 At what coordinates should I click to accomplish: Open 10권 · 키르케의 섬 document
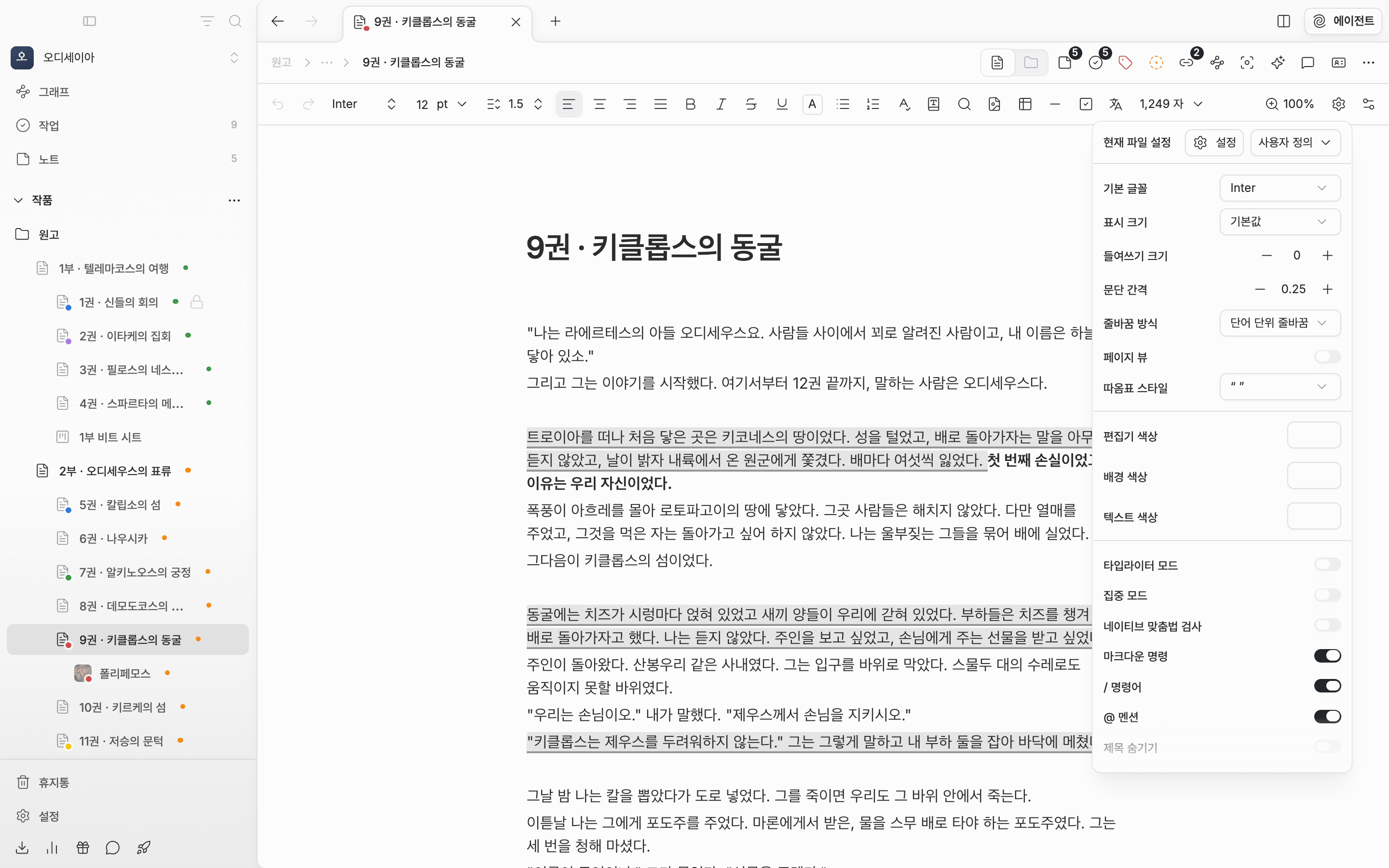pyautogui.click(x=127, y=707)
